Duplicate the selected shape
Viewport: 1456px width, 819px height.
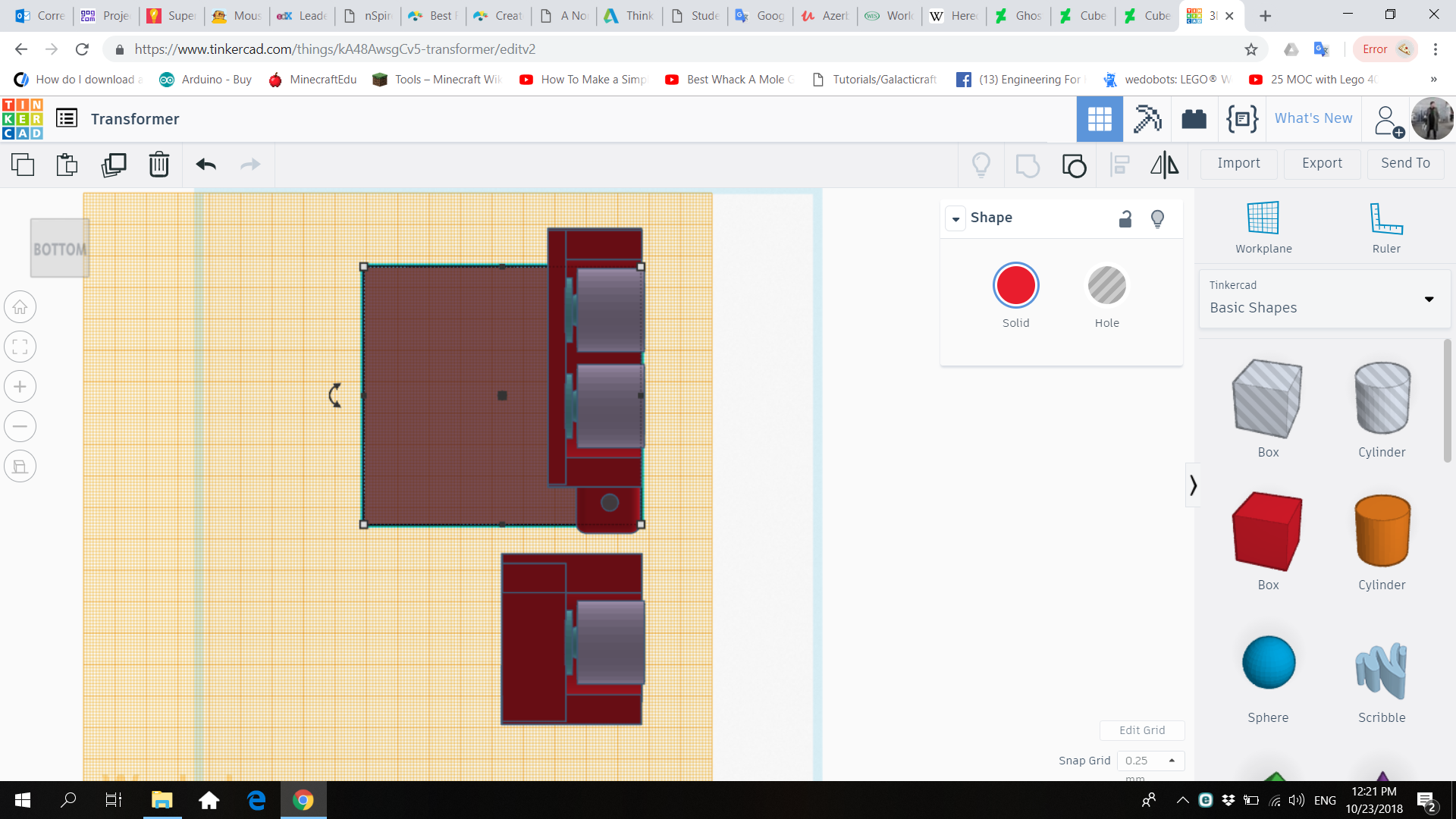point(114,165)
